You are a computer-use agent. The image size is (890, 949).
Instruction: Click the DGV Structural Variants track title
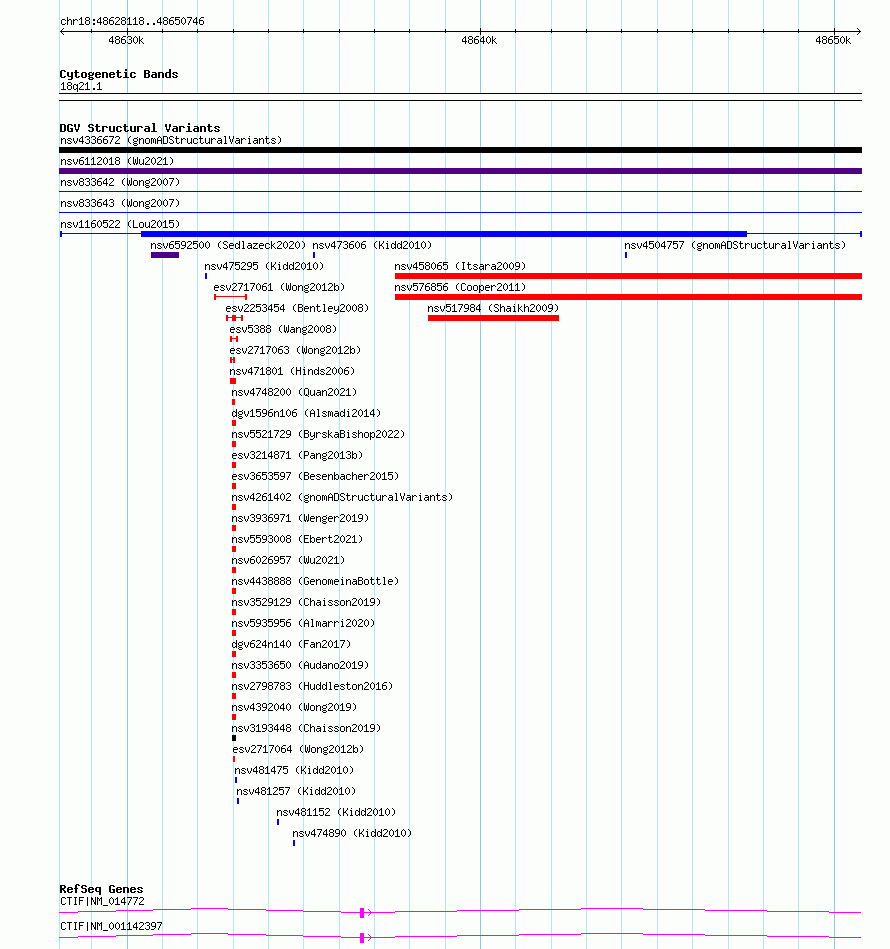[140, 128]
